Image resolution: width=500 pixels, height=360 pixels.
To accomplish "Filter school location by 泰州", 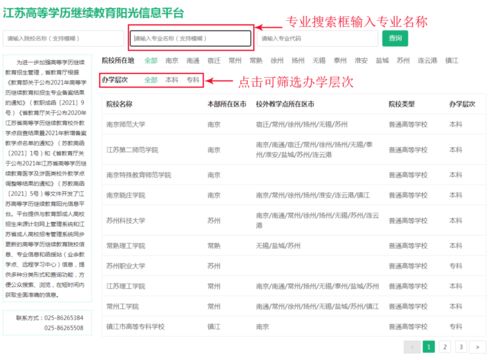I will tap(340, 60).
